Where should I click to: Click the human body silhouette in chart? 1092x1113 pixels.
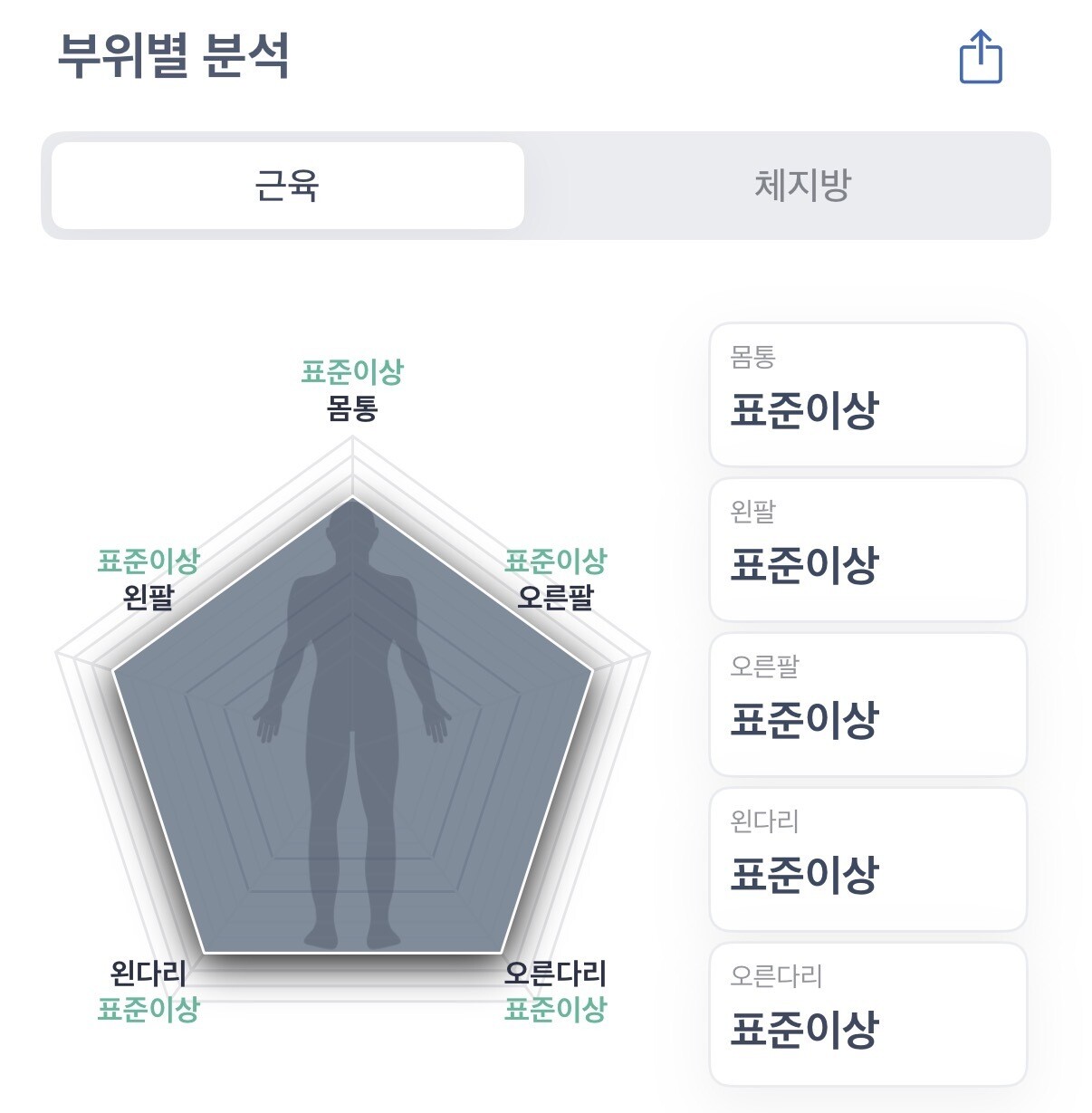(352, 724)
